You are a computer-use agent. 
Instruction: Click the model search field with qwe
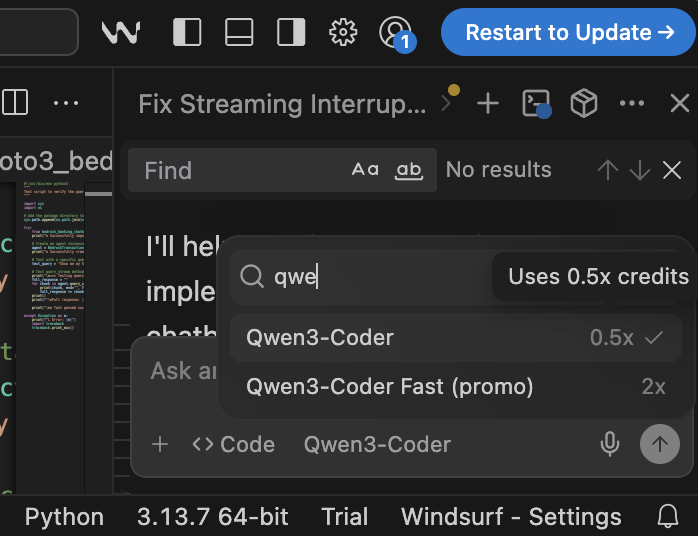pyautogui.click(x=361, y=276)
